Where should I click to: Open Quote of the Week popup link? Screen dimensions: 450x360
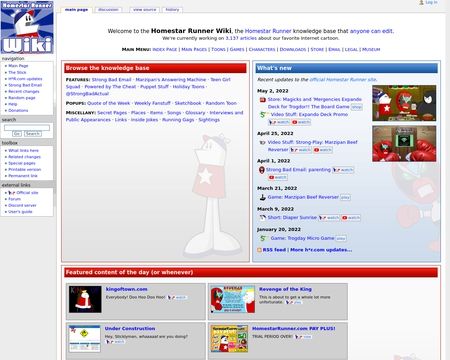point(109,103)
